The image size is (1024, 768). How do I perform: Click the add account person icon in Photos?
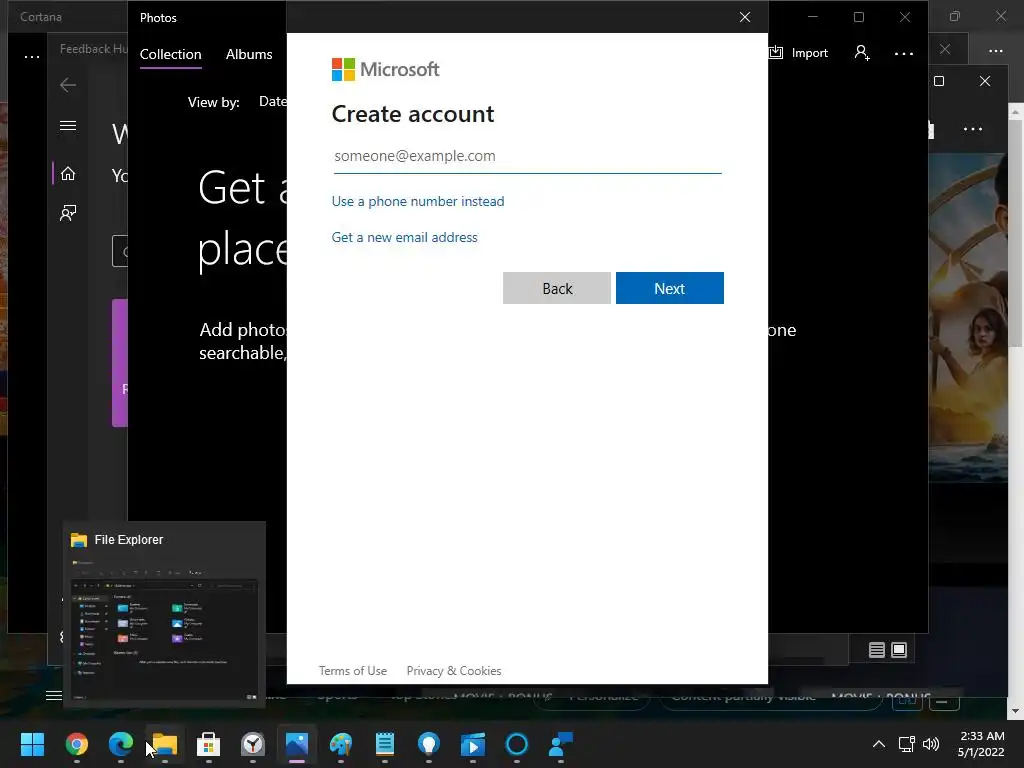862,53
